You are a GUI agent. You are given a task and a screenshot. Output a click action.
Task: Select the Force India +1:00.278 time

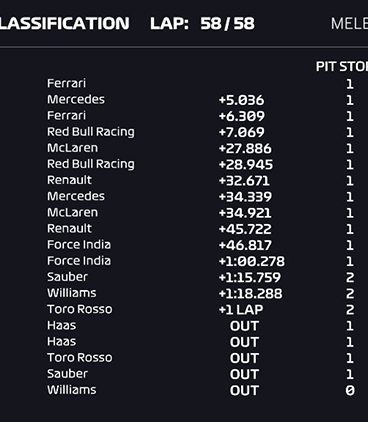tap(252, 261)
